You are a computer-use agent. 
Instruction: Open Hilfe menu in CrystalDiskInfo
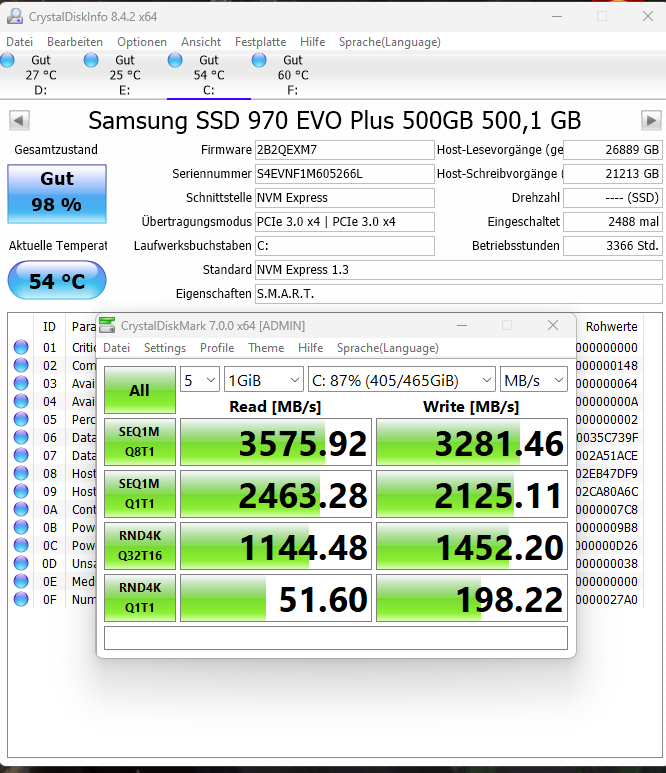click(313, 42)
